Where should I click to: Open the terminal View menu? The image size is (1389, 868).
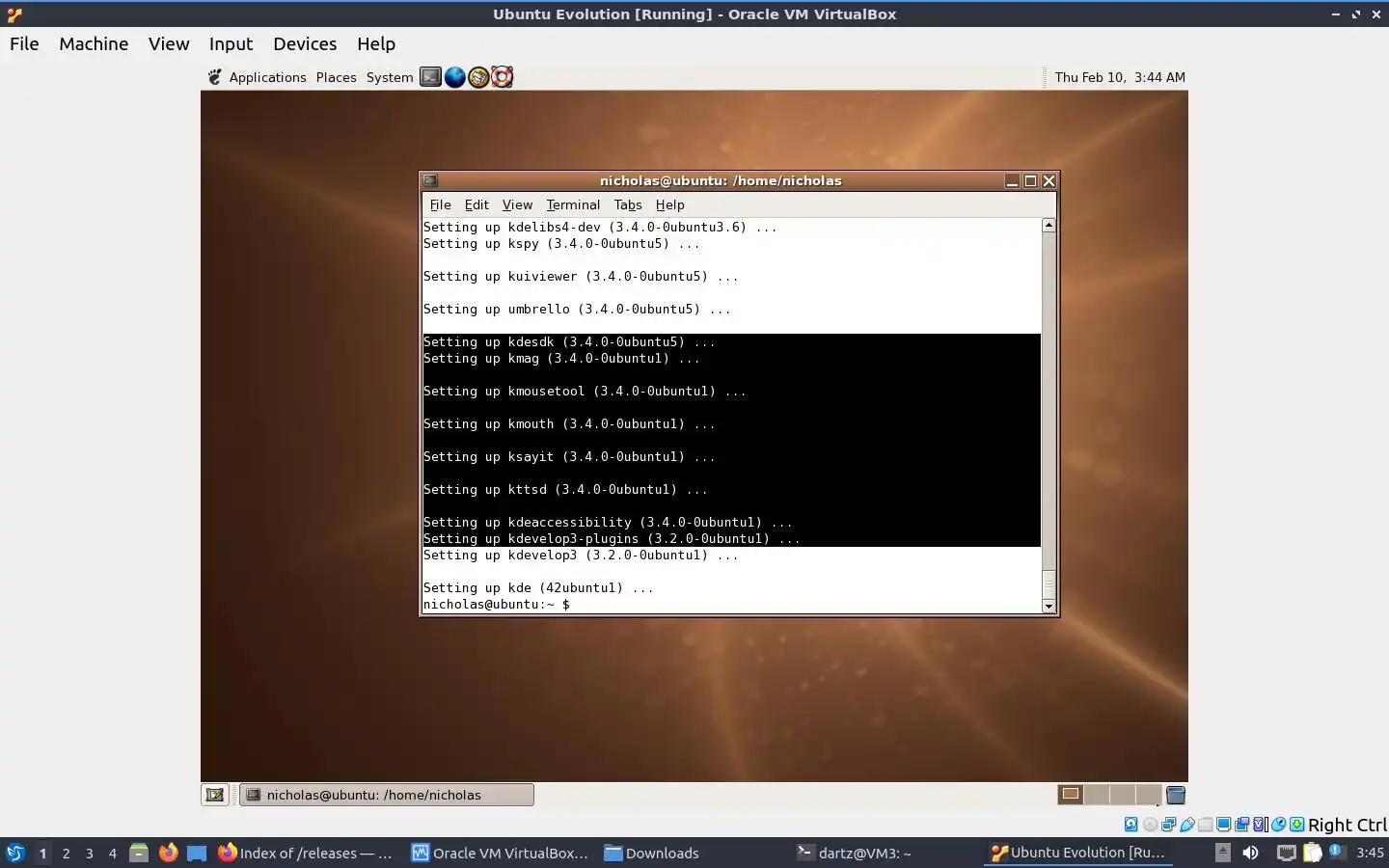coord(517,204)
